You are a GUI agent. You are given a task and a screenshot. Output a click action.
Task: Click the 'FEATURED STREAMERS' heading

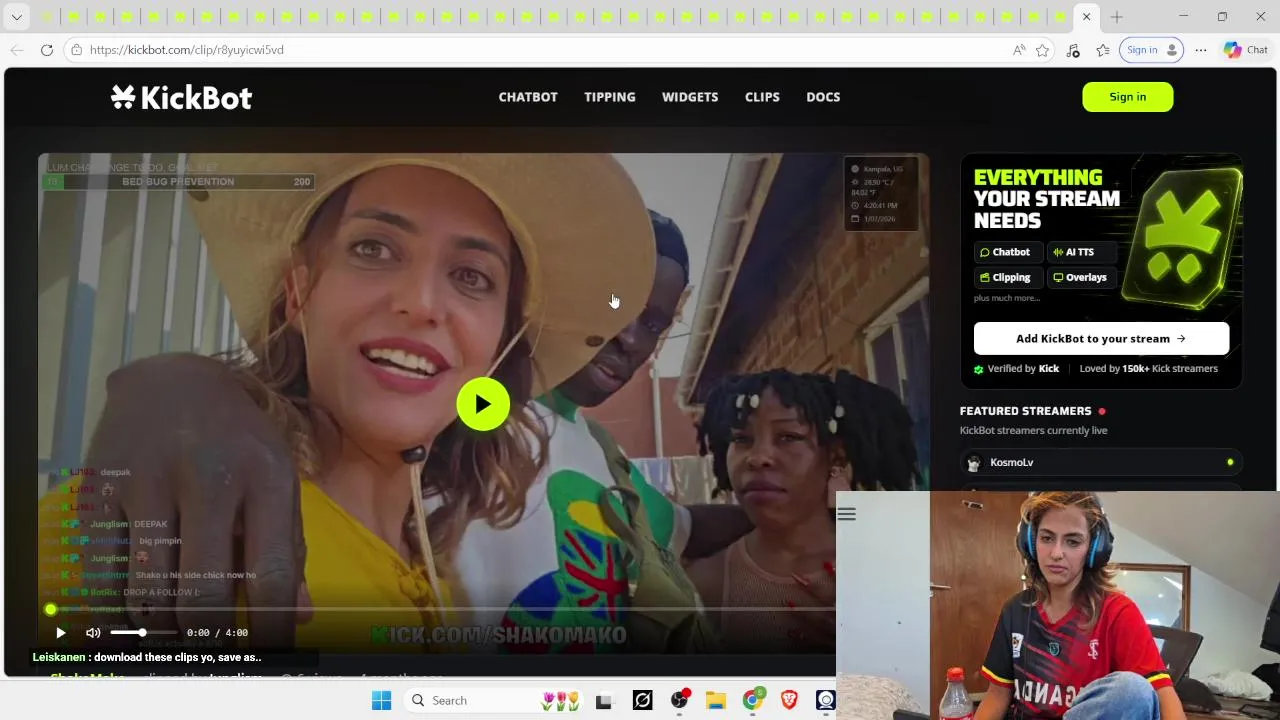point(1025,411)
